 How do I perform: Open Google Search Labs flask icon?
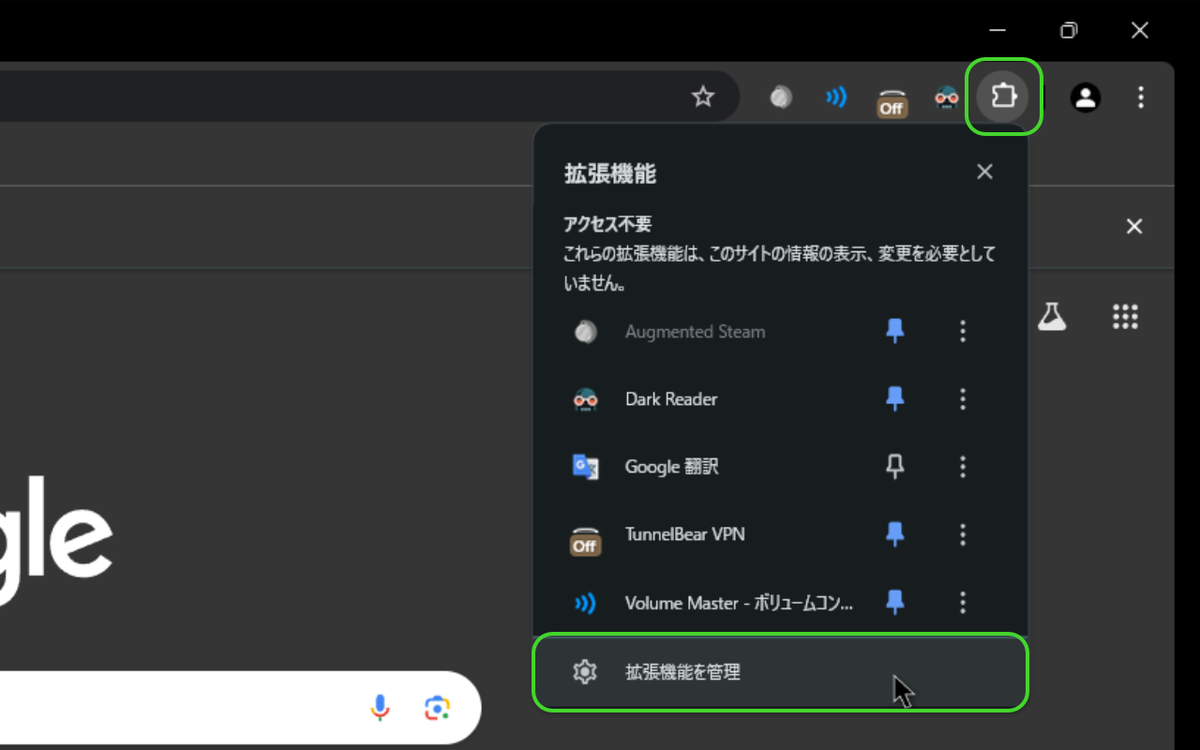[x=1051, y=317]
